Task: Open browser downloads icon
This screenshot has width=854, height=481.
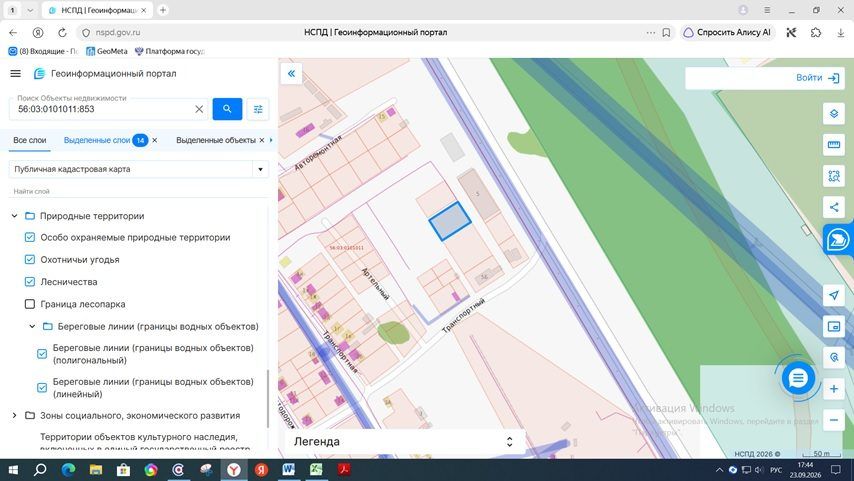Action: 840,33
